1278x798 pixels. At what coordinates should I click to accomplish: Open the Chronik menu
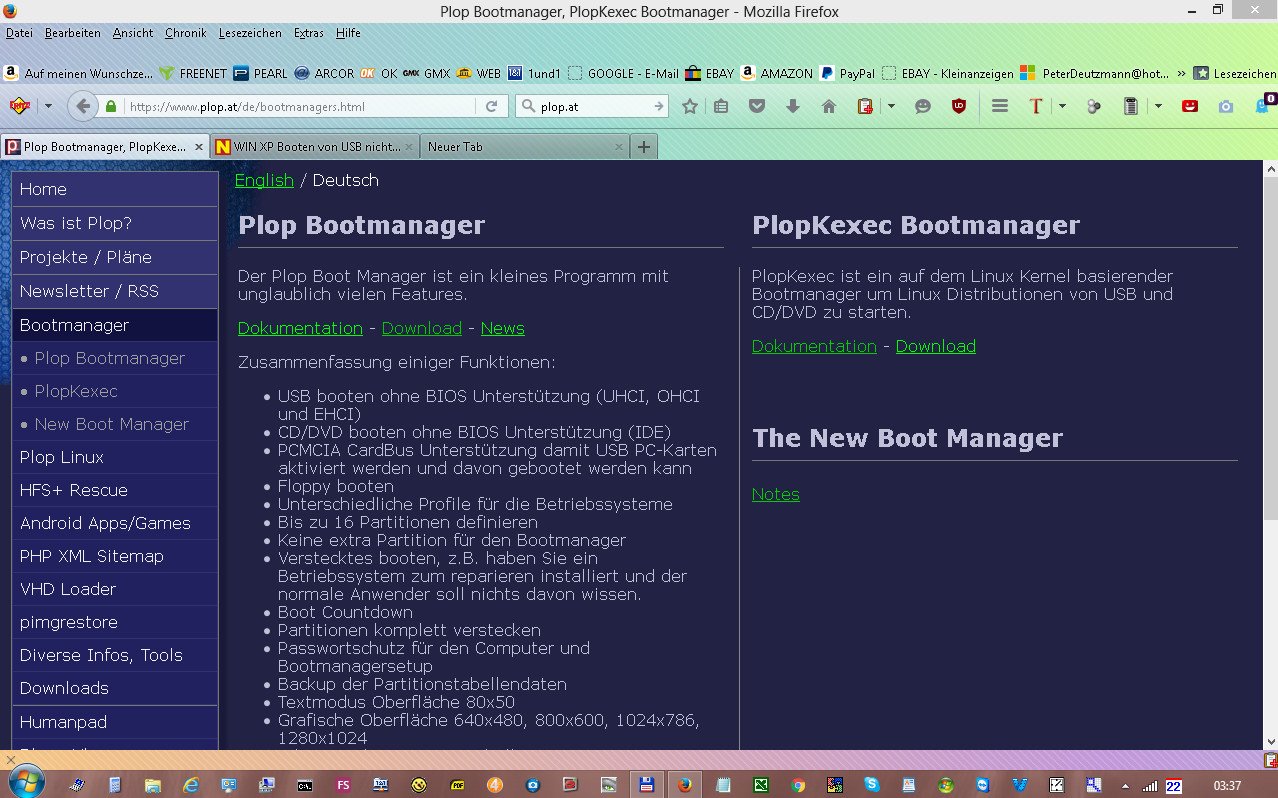click(x=185, y=33)
